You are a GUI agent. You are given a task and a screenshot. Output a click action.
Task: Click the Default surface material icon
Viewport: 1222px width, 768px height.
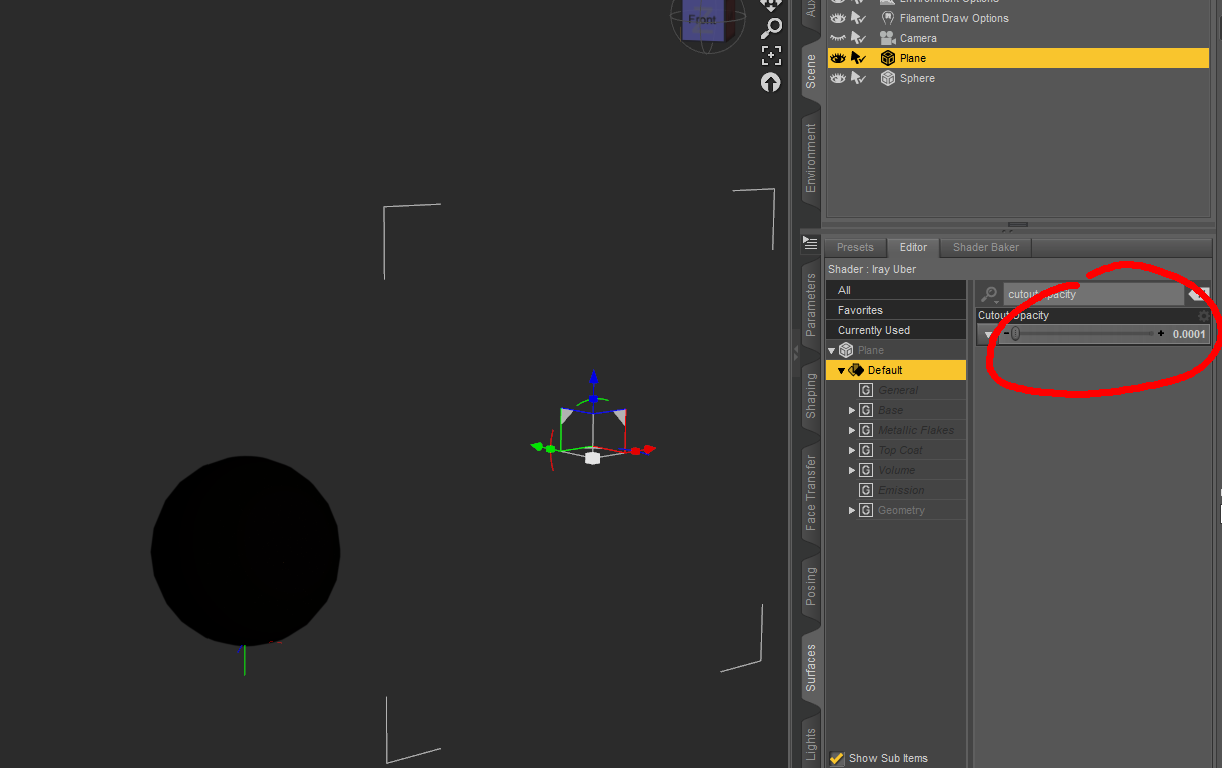tap(856, 370)
